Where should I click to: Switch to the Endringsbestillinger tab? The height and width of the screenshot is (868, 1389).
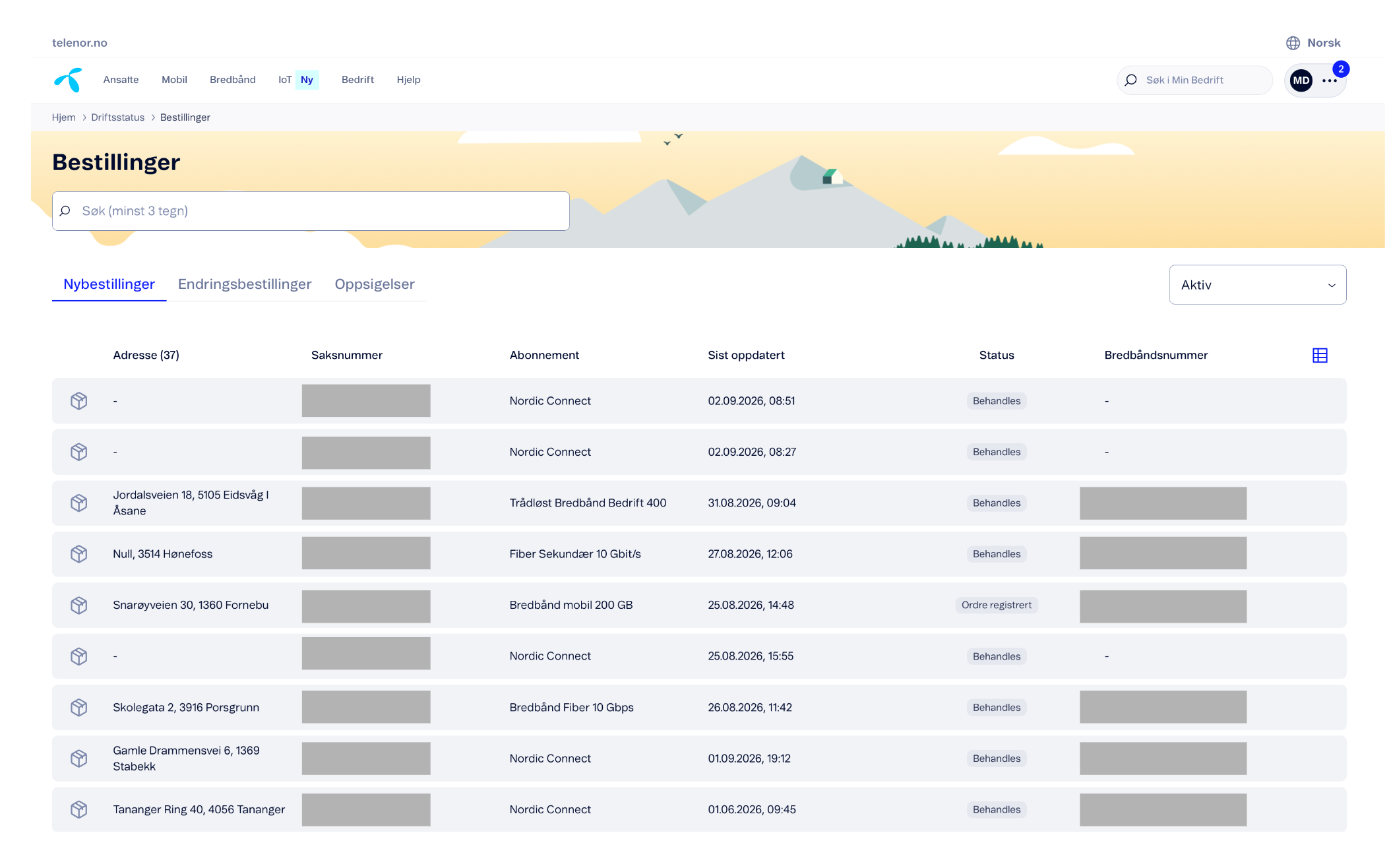click(245, 284)
